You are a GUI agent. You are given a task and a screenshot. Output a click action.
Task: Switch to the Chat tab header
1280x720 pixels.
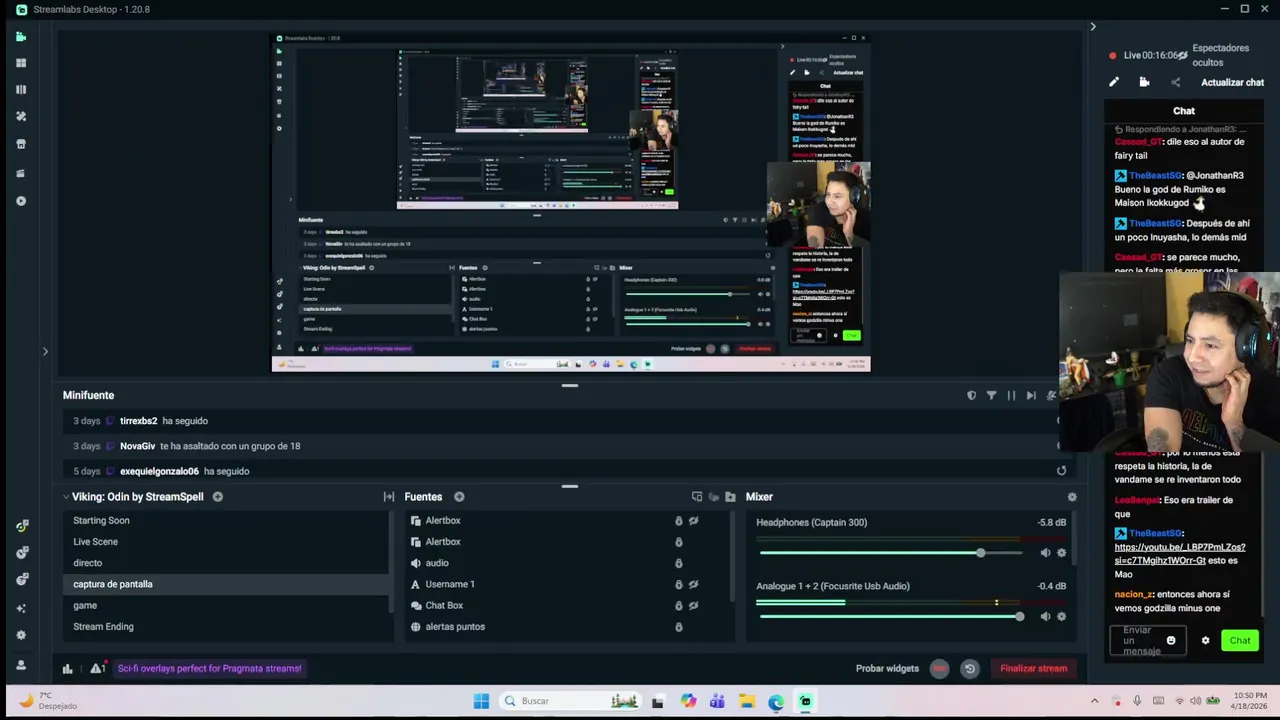tap(1184, 111)
